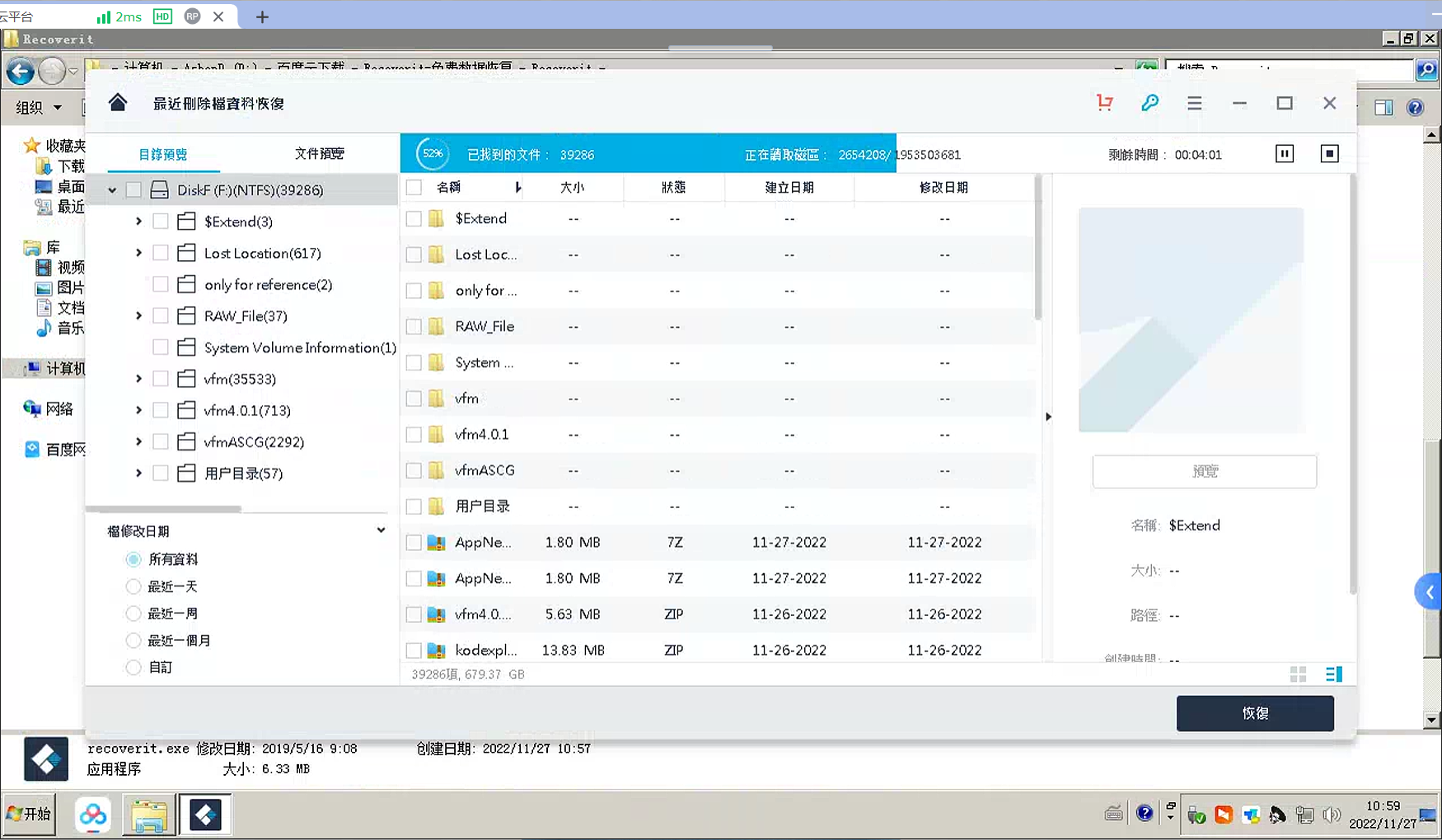This screenshot has width=1442, height=840.
Task: Collapse the 檔修改日期 filter section
Action: [x=380, y=530]
